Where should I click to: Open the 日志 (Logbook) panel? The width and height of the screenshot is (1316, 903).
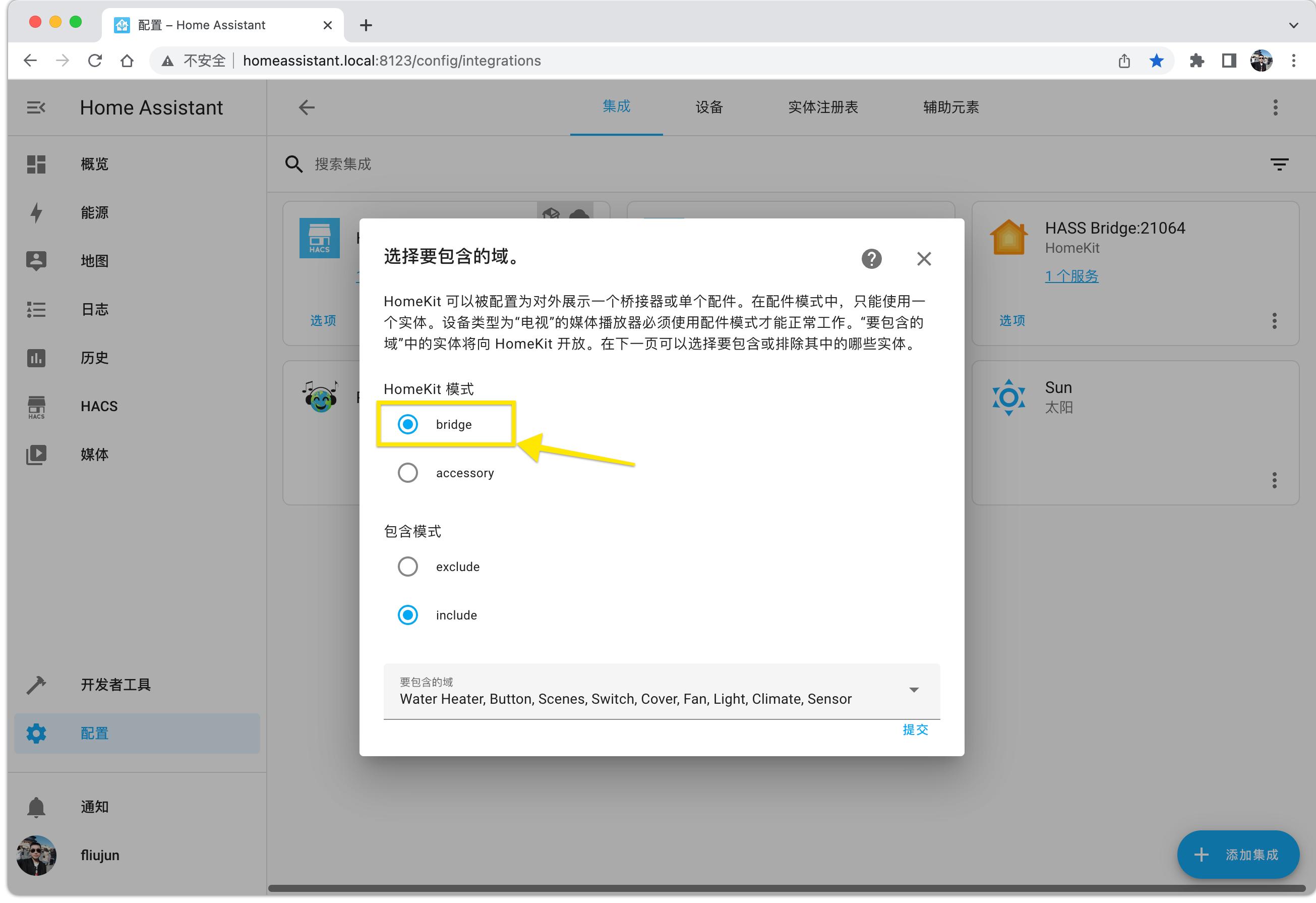[x=94, y=309]
